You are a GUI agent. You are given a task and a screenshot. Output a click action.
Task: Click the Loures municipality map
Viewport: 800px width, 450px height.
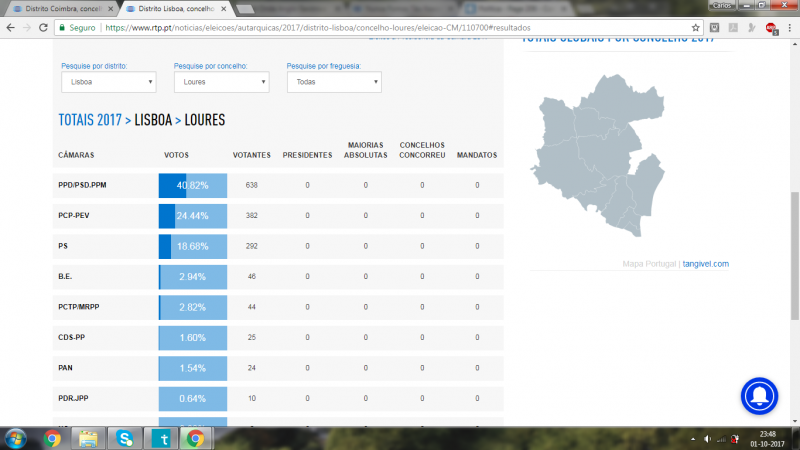(x=598, y=155)
